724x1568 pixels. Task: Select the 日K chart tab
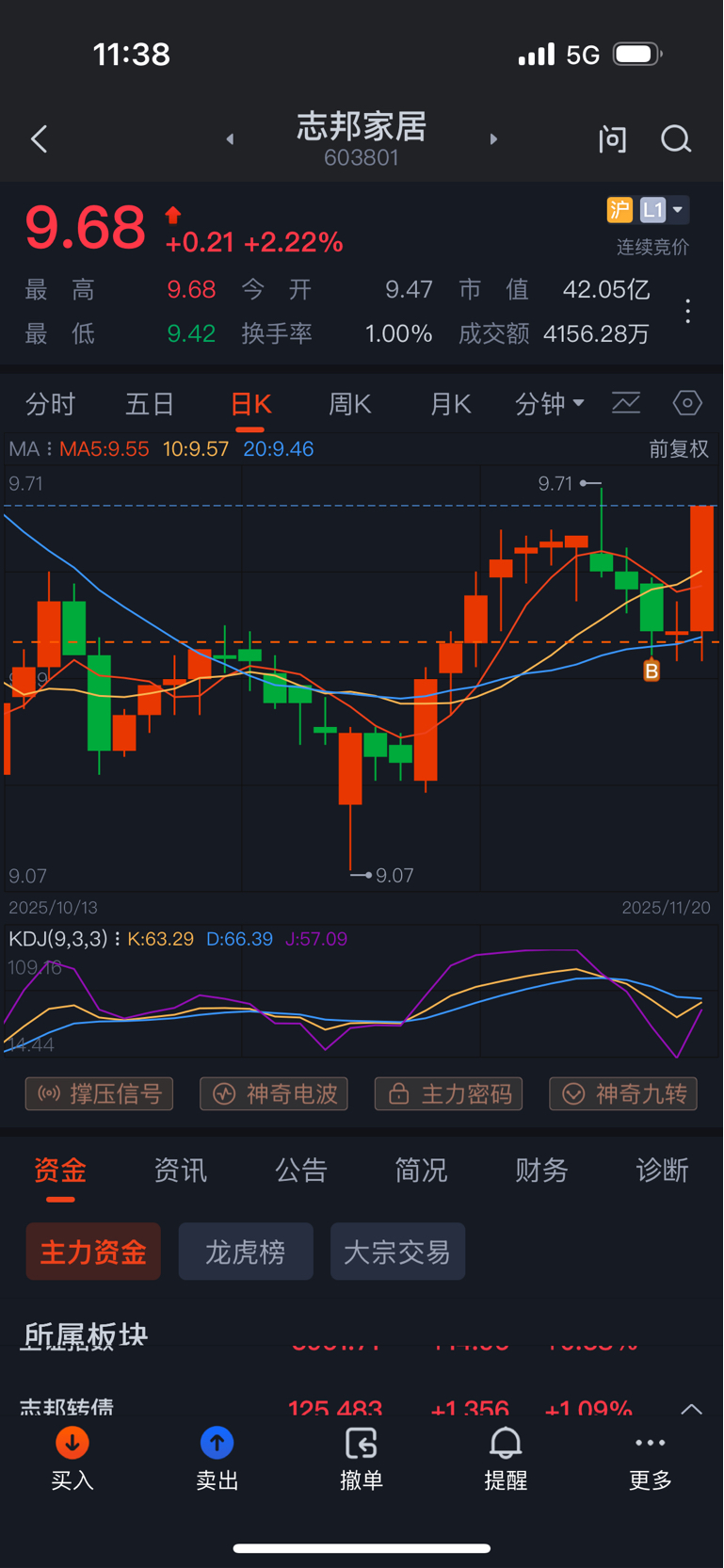pos(250,404)
